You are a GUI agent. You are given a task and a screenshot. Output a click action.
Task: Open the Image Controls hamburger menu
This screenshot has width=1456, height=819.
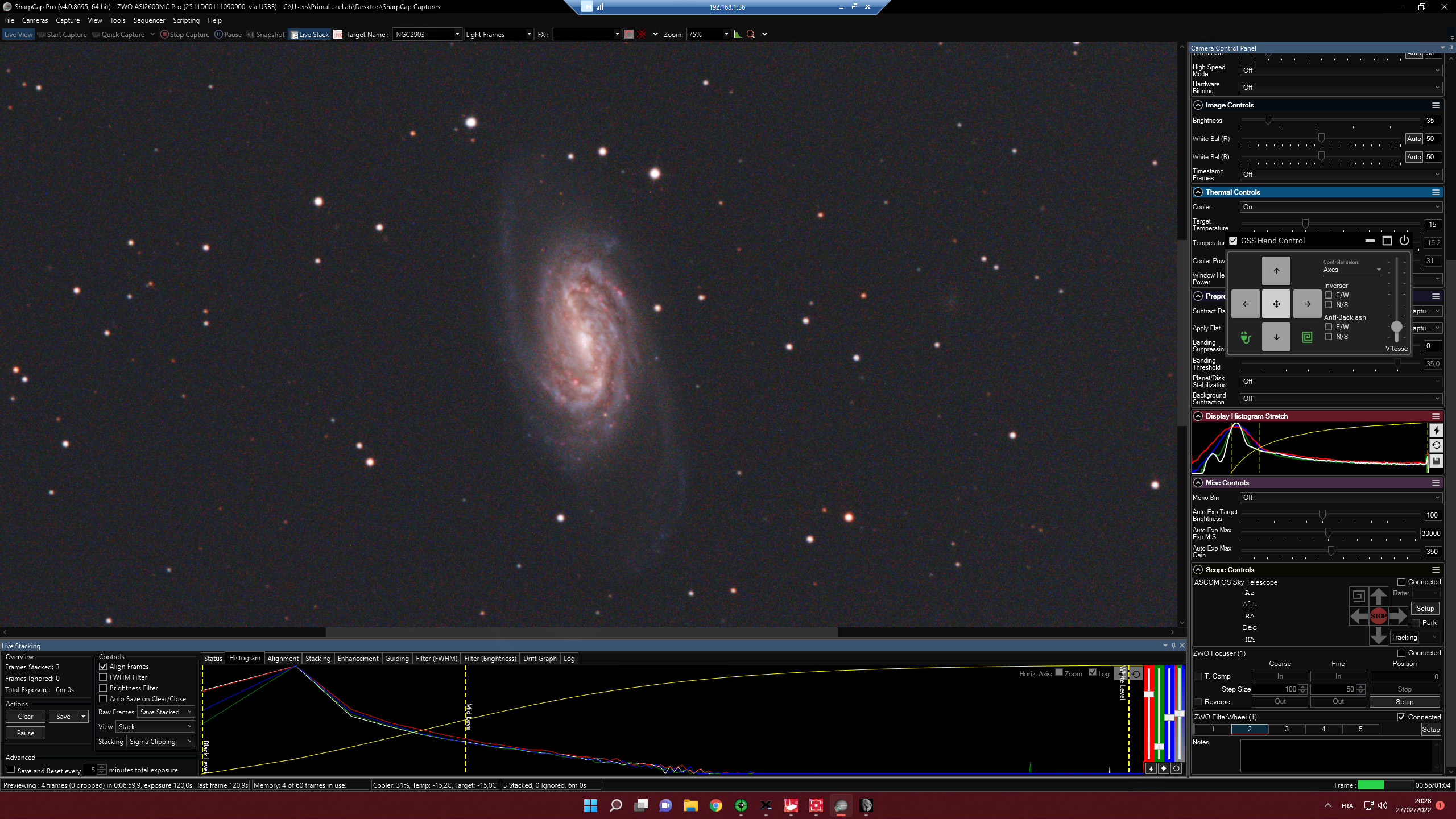click(1436, 105)
